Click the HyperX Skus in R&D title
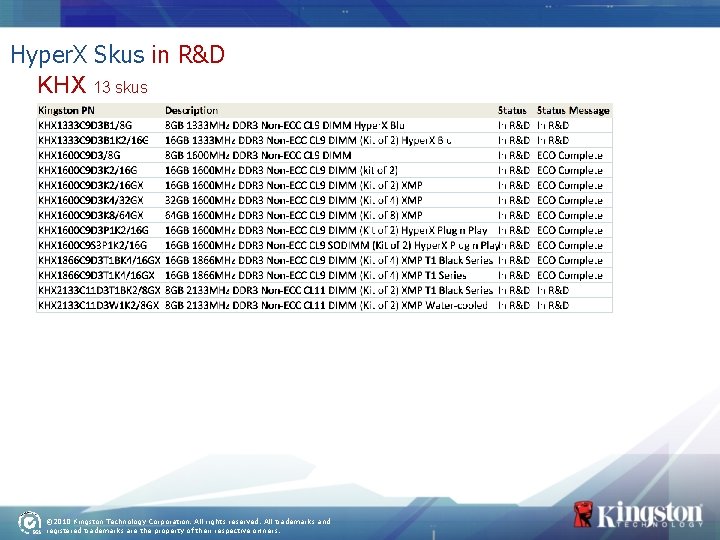The width and height of the screenshot is (720, 540). pos(118,55)
